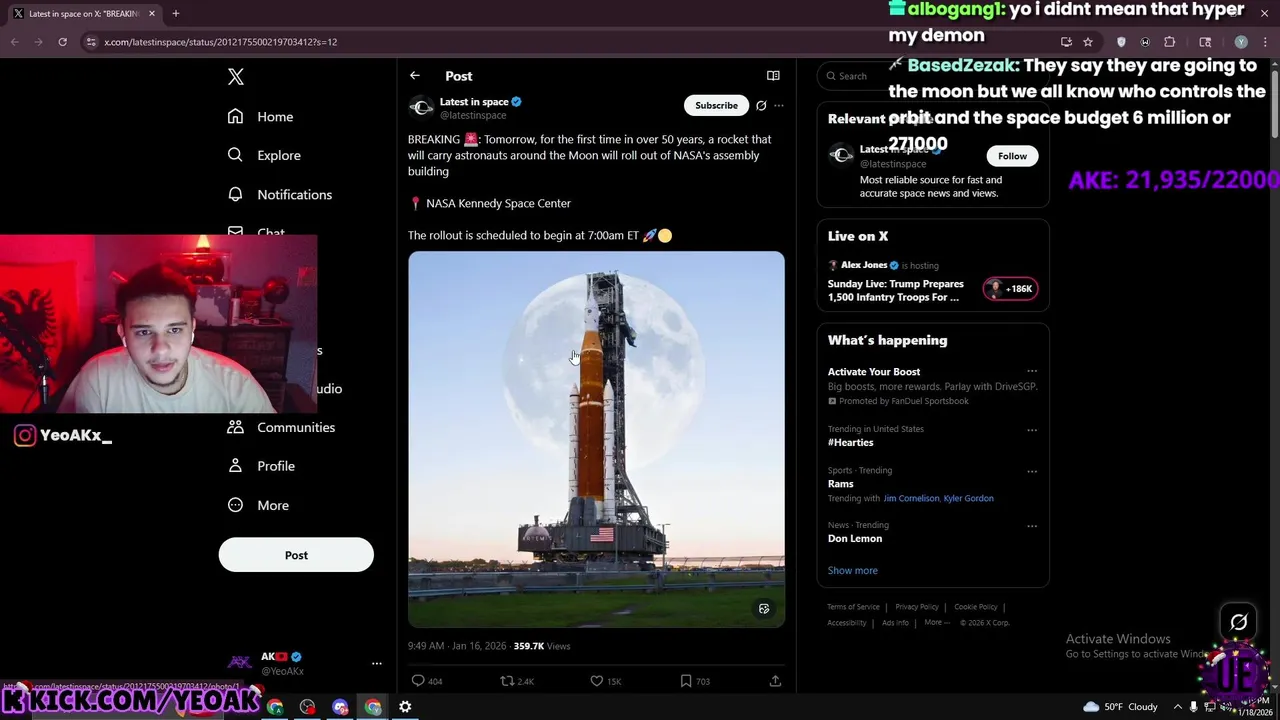
Task: Click Show more under What's happening
Action: [x=853, y=570]
